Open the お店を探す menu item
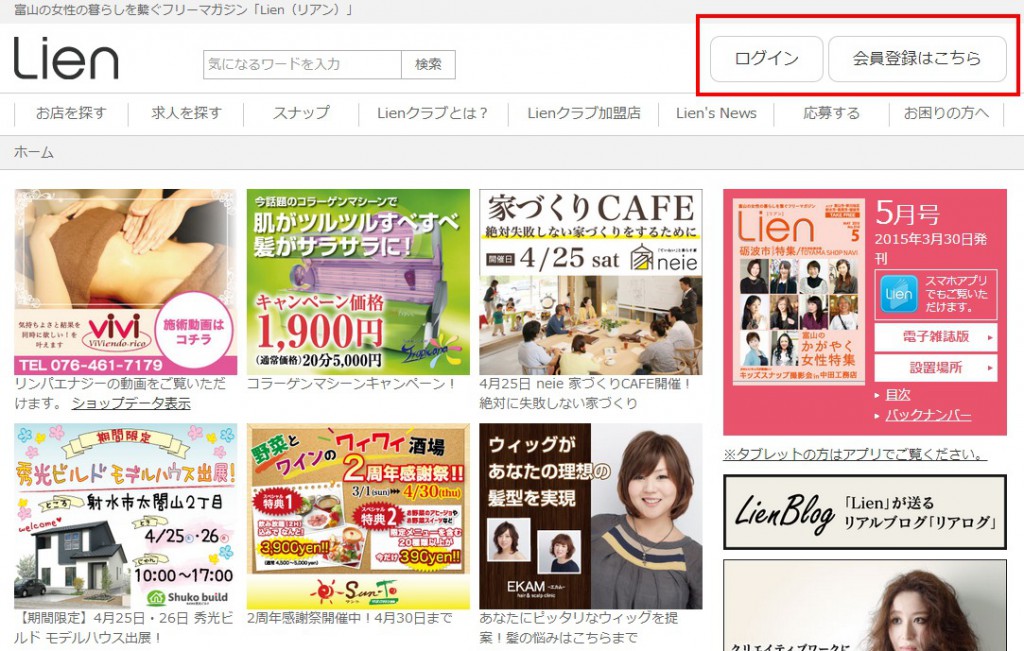1024x651 pixels. [x=71, y=114]
